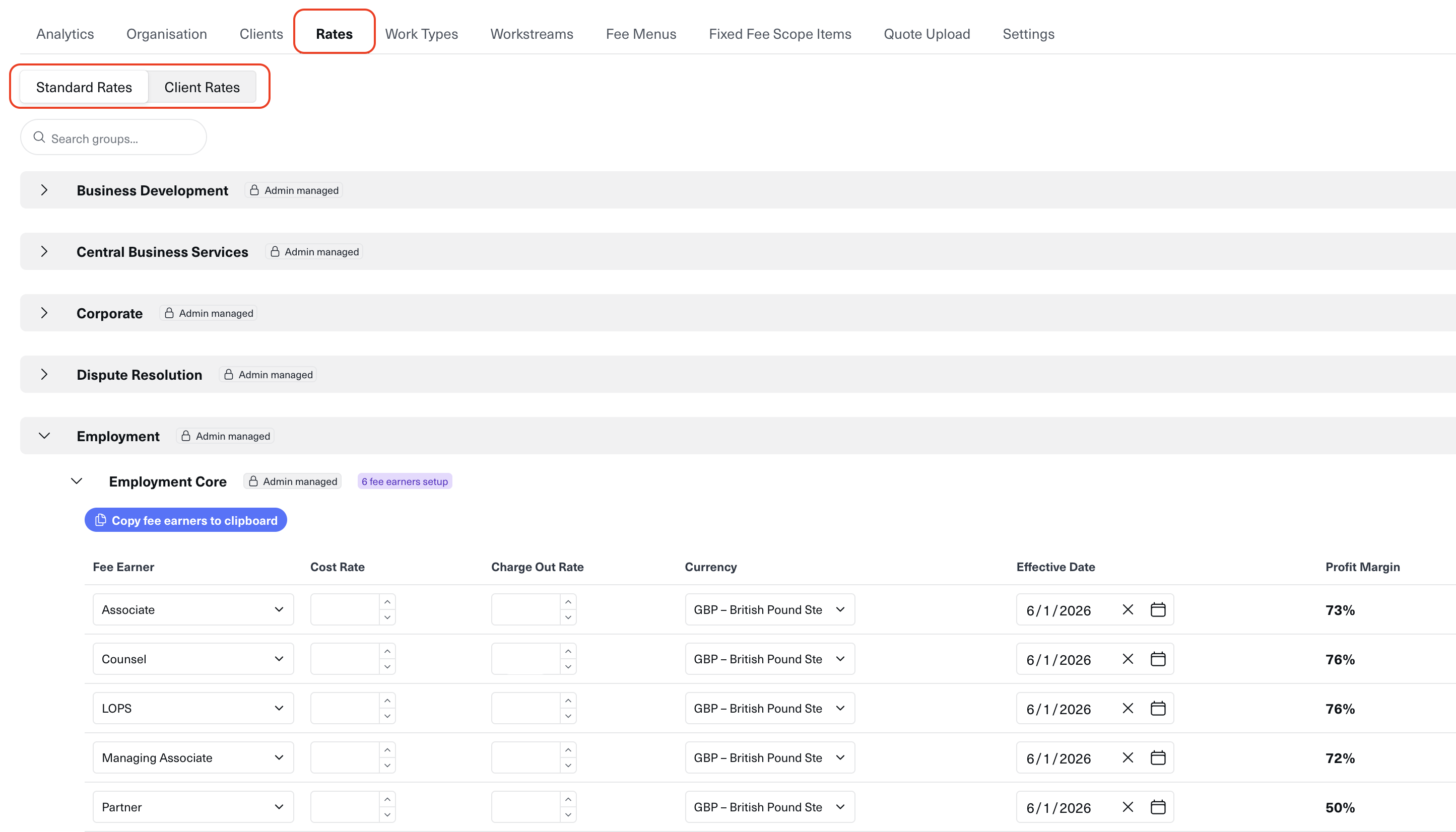This screenshot has height=832, width=1456.
Task: Click the search magnifier icon
Action: pyautogui.click(x=39, y=137)
